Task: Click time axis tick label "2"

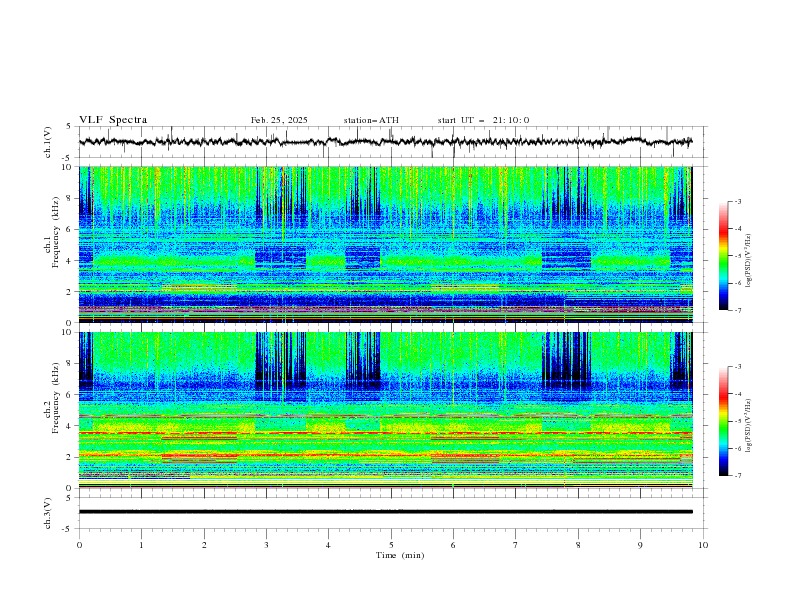Action: tap(204, 545)
